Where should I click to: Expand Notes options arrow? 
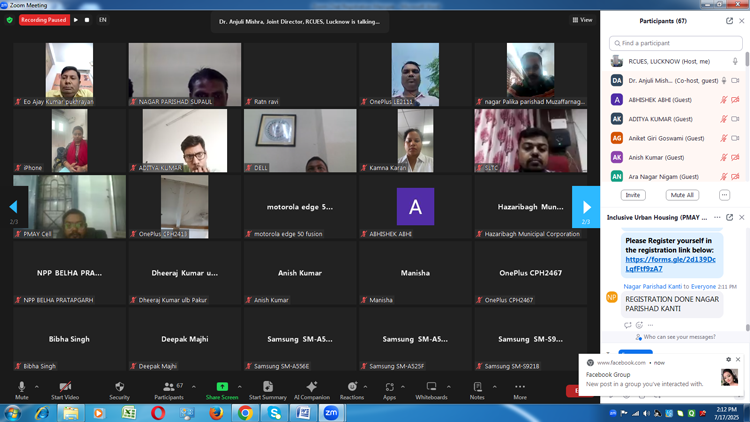coord(495,387)
